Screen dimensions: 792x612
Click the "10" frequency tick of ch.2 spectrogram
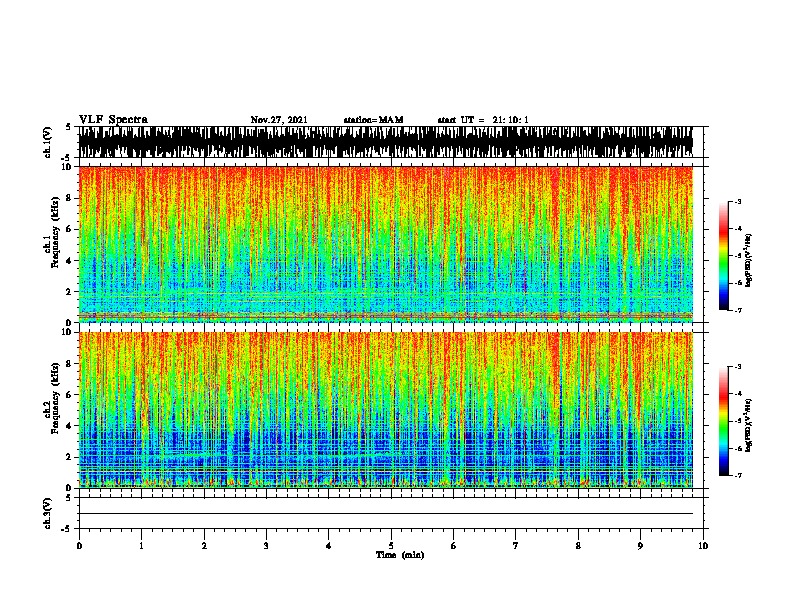tap(67, 332)
